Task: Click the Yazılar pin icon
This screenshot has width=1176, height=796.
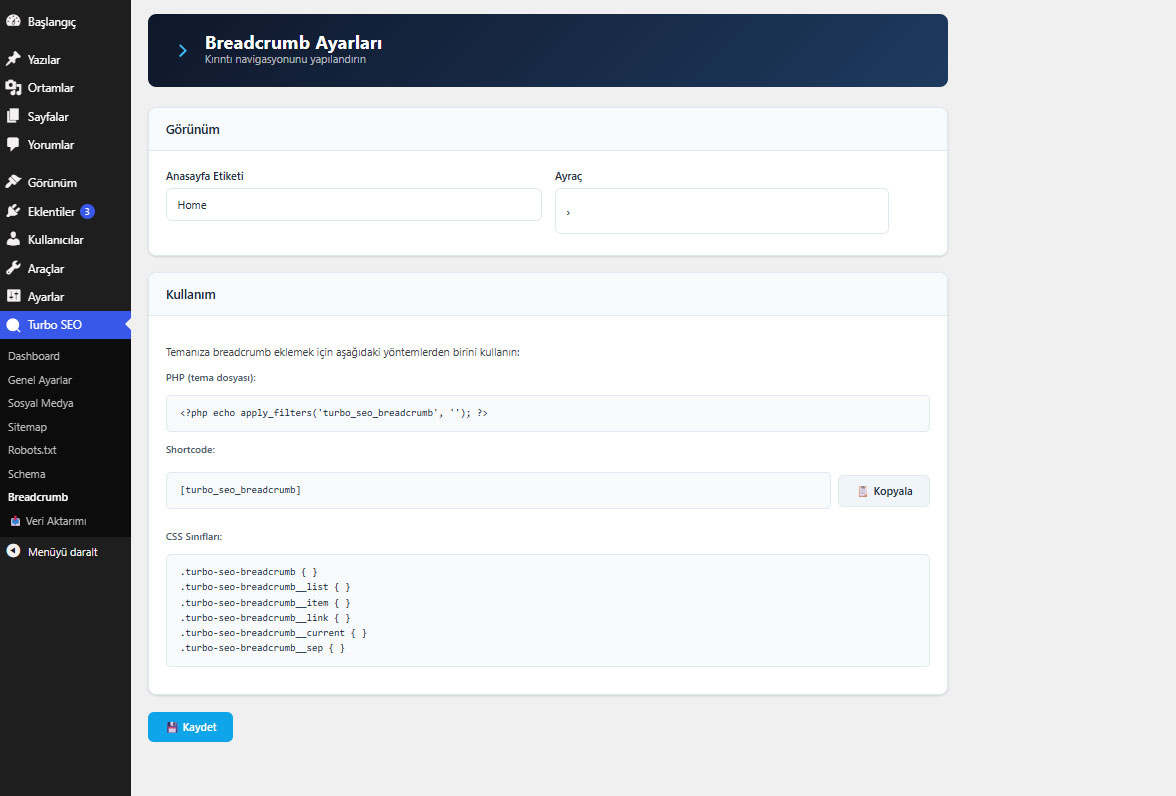Action: (13, 59)
